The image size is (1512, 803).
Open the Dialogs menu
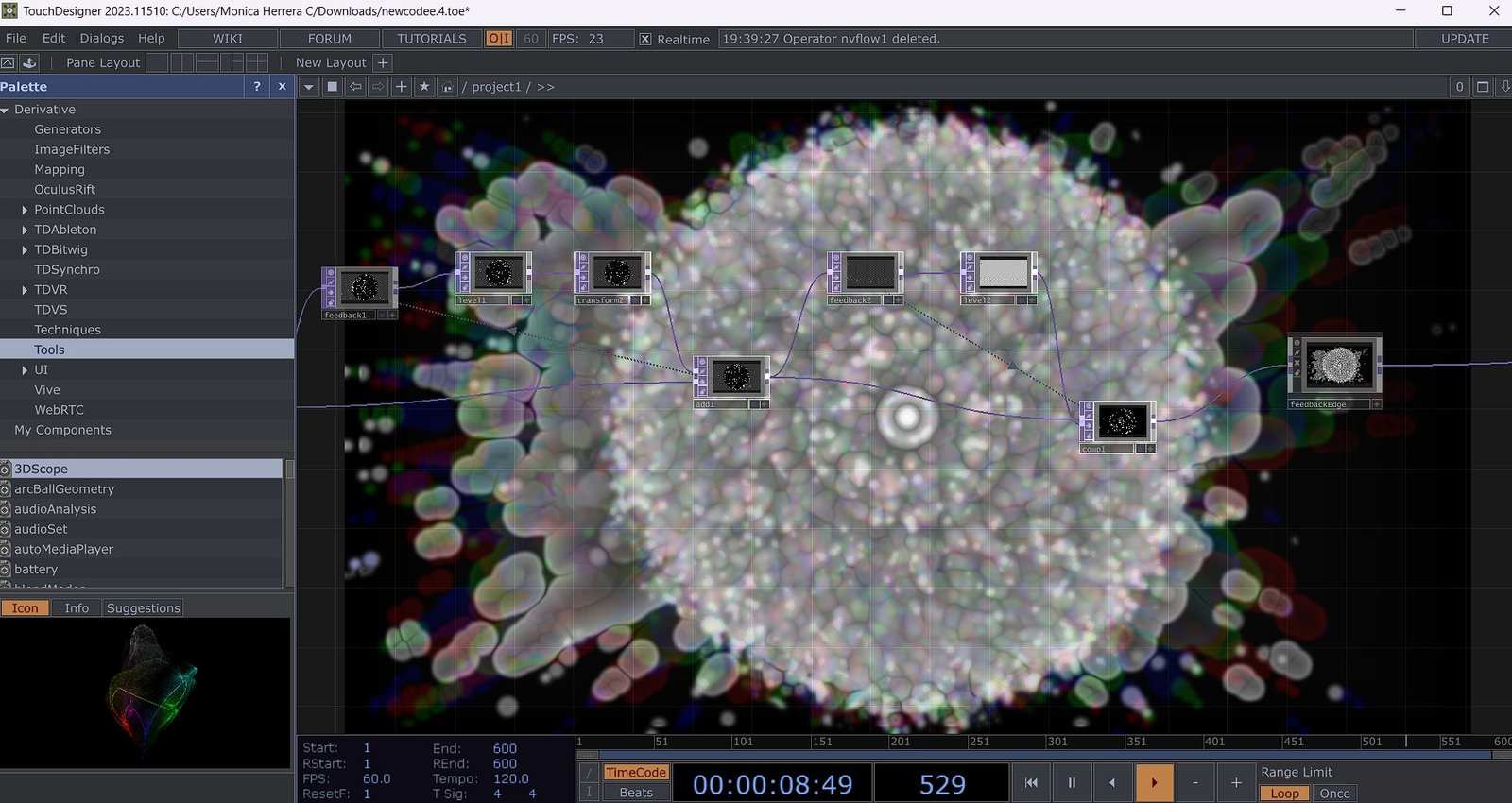coord(101,39)
